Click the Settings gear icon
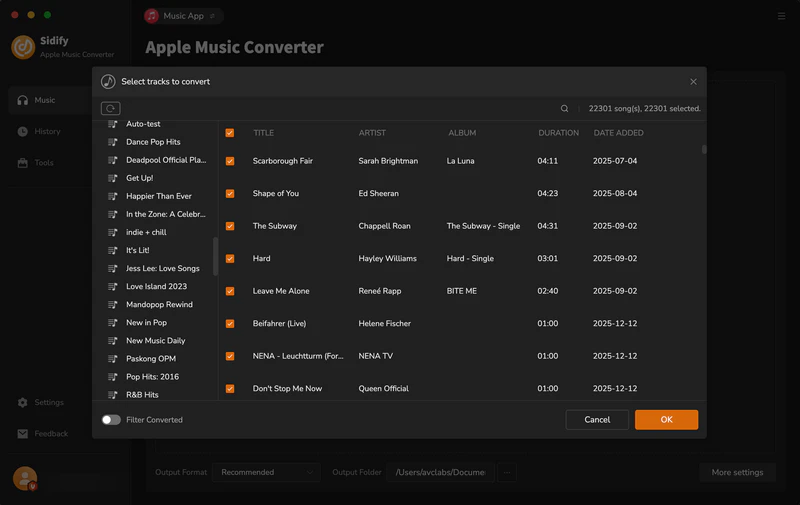This screenshot has width=800, height=505. pyautogui.click(x=22, y=402)
